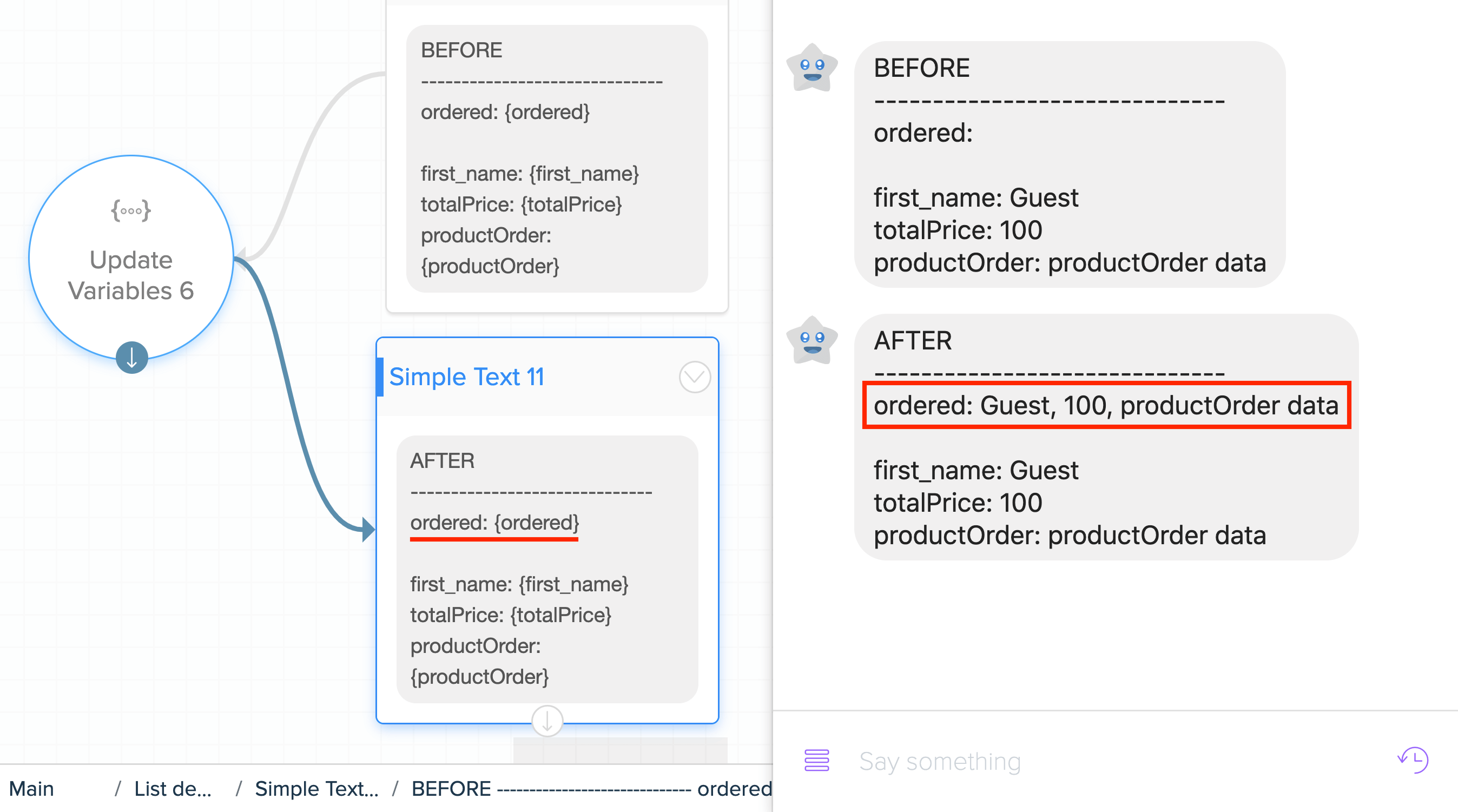The image size is (1458, 812).
Task: Expand the Simple Text 11 chevron dropdown
Action: pyautogui.click(x=695, y=377)
